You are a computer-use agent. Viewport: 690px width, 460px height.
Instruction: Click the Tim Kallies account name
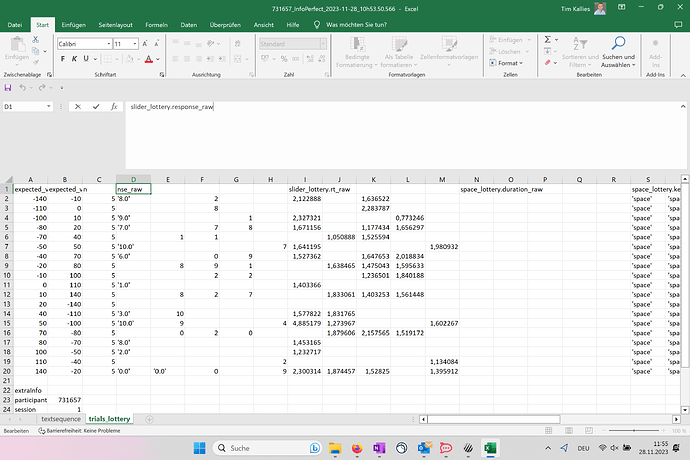575,8
